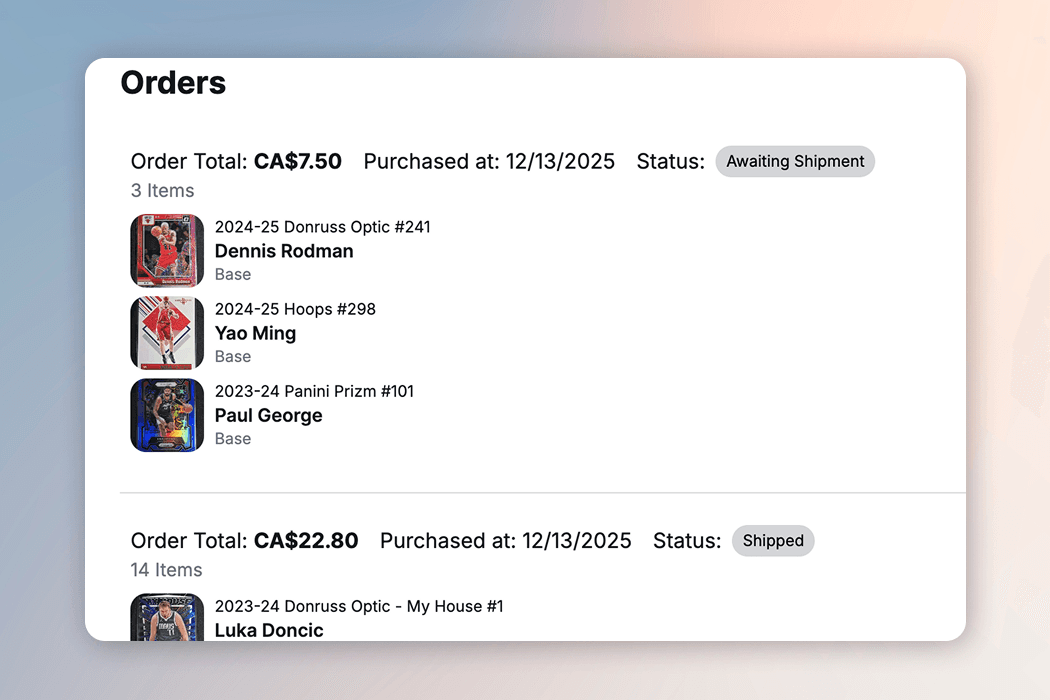
Task: Click the 2024-25 Donruss Optic #241 label
Action: click(323, 227)
